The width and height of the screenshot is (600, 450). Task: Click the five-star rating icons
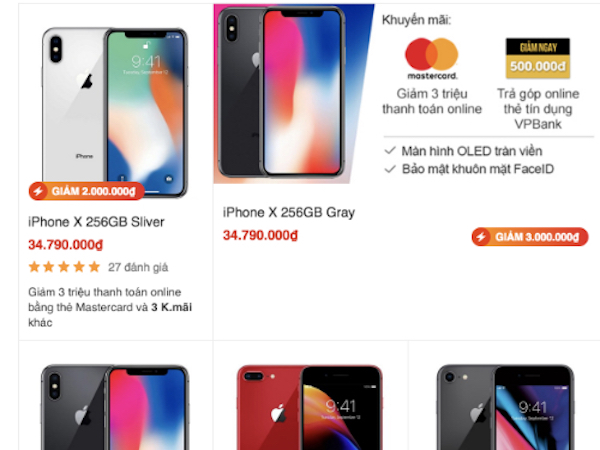point(64,267)
